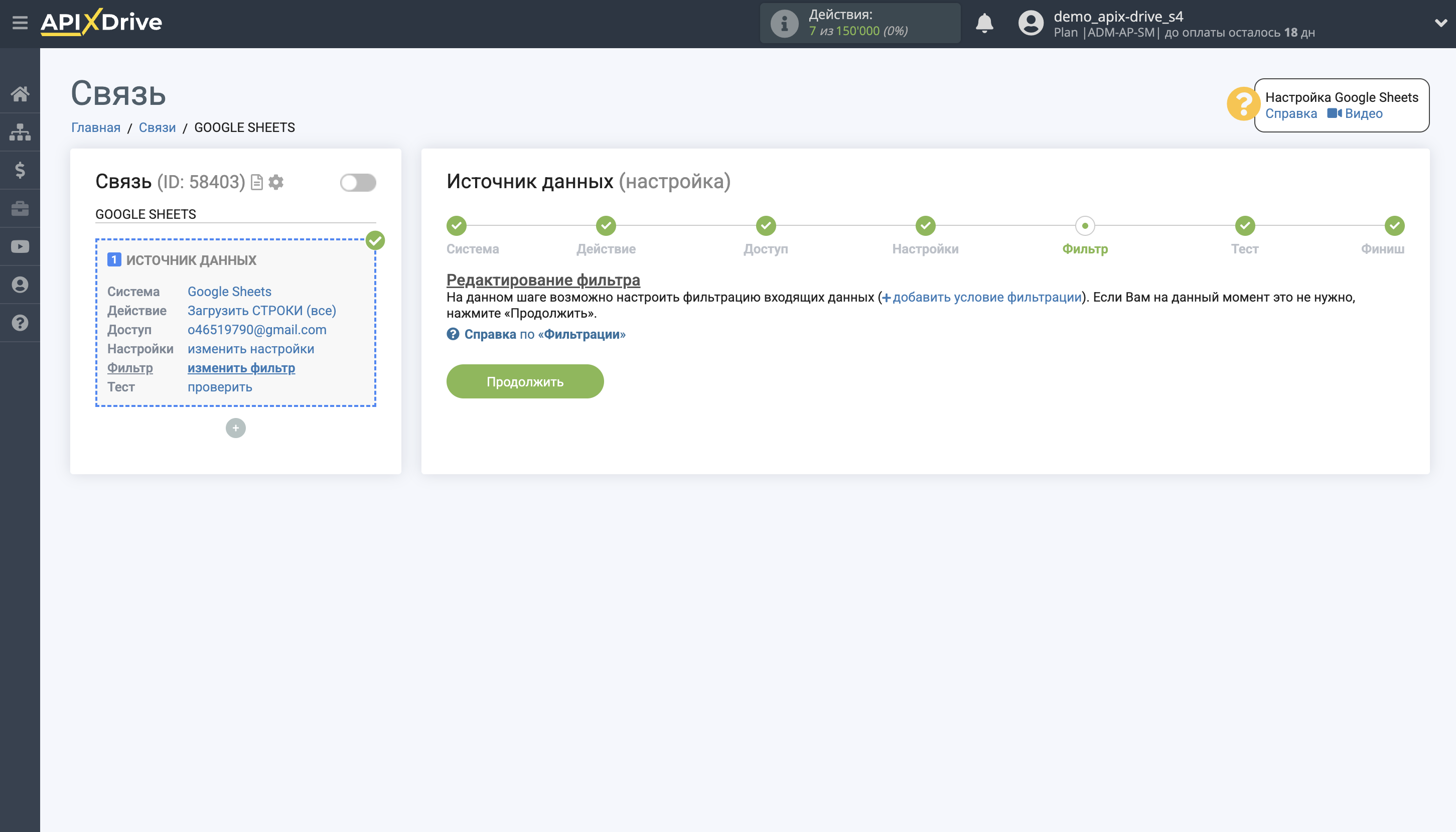Select the Тест step in the progress bar
Screen dimensions: 1456x832
(1245, 226)
